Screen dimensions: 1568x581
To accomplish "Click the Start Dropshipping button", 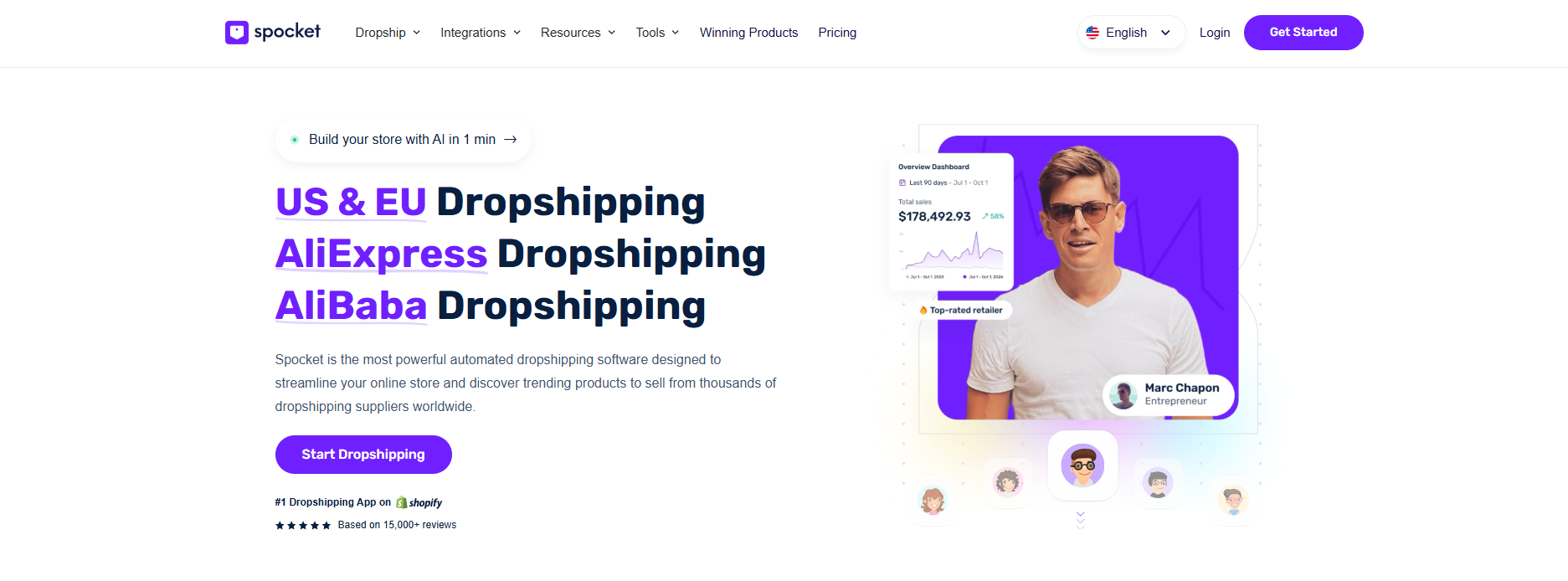I will coord(363,455).
